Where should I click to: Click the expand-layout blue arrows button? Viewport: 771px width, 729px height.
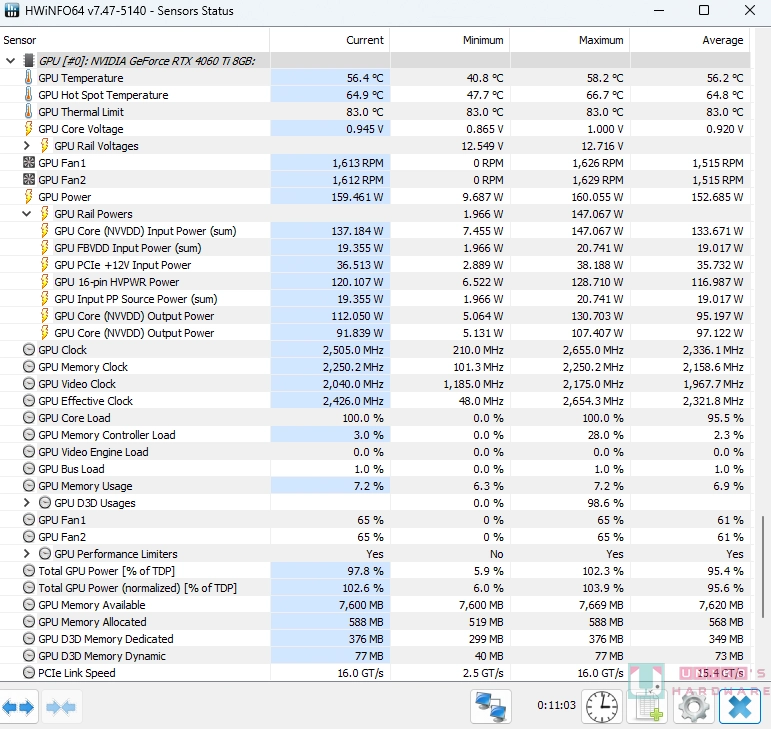pyautogui.click(x=18, y=707)
